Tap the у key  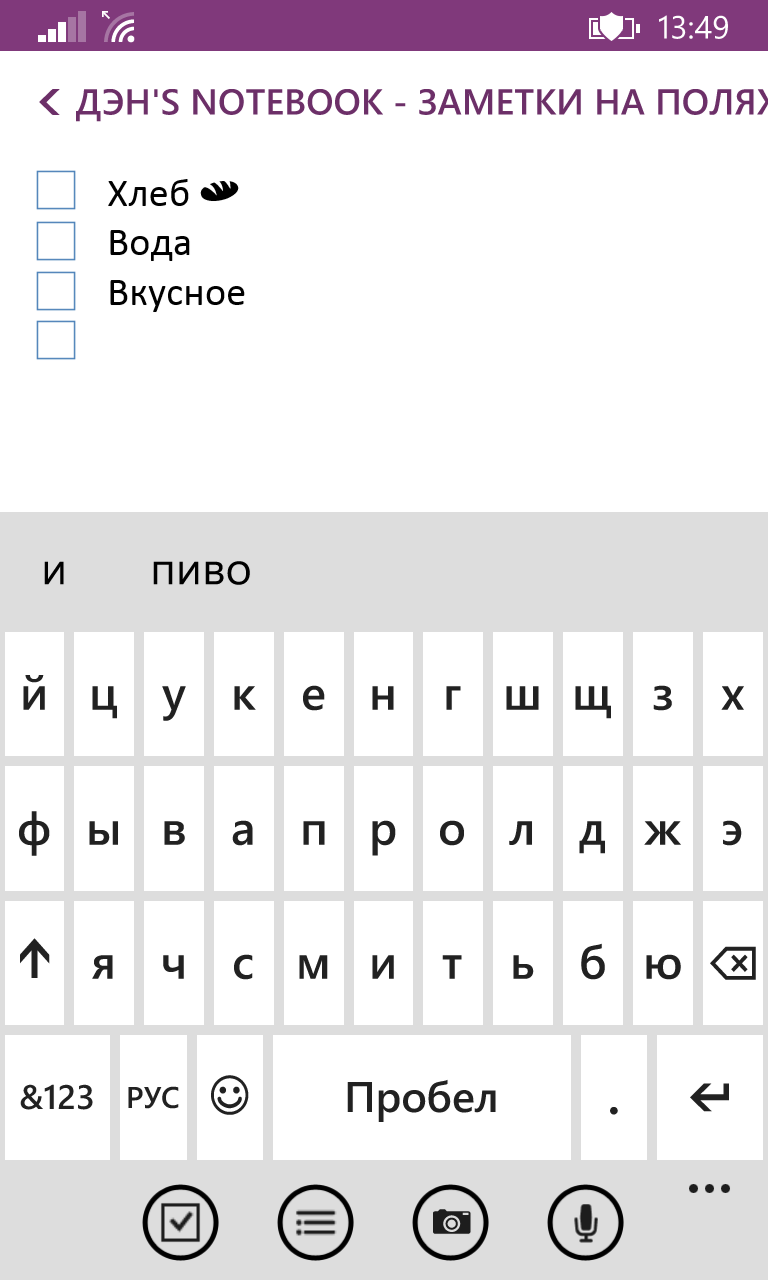point(174,694)
